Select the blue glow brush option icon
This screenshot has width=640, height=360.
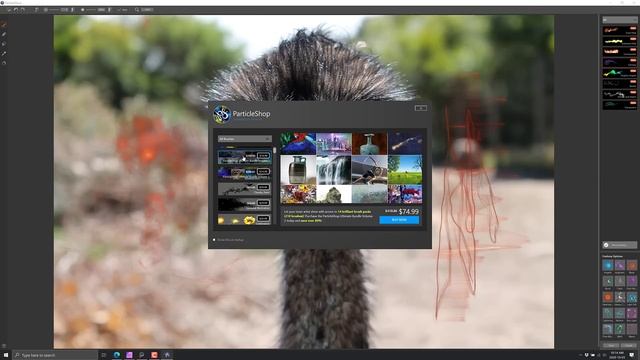(x=608, y=266)
